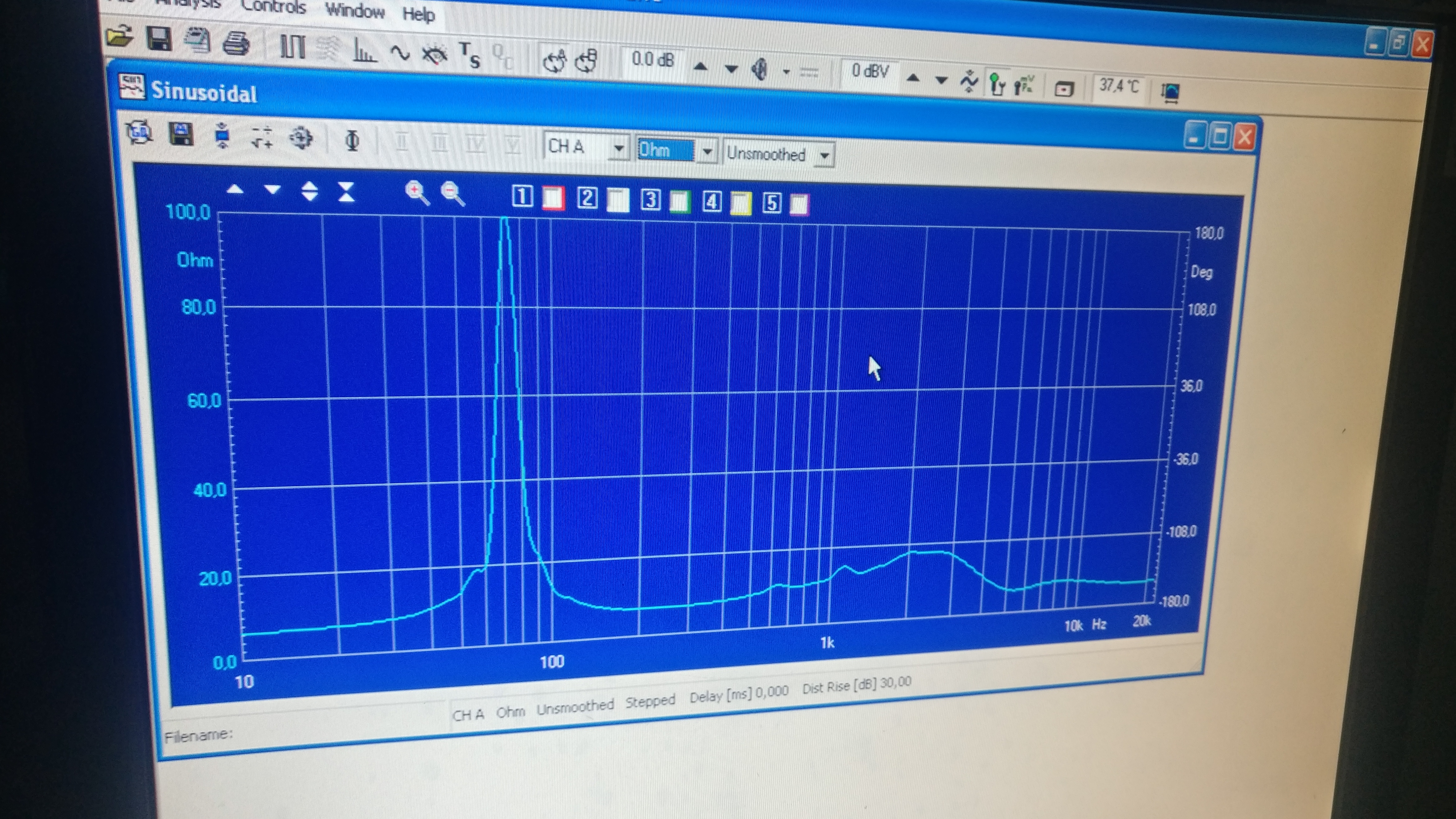Toggle overlay curve 3 green checkbox
1456x819 pixels.
pyautogui.click(x=679, y=201)
